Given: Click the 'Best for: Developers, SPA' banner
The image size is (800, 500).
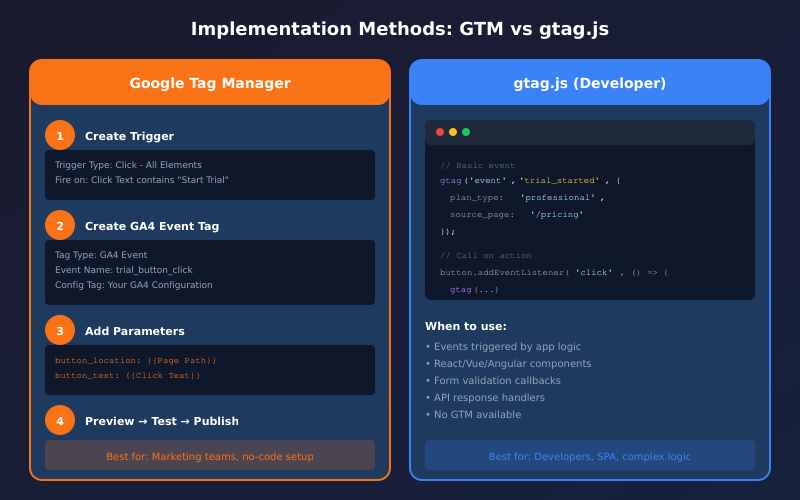Looking at the screenshot, I should tap(590, 456).
